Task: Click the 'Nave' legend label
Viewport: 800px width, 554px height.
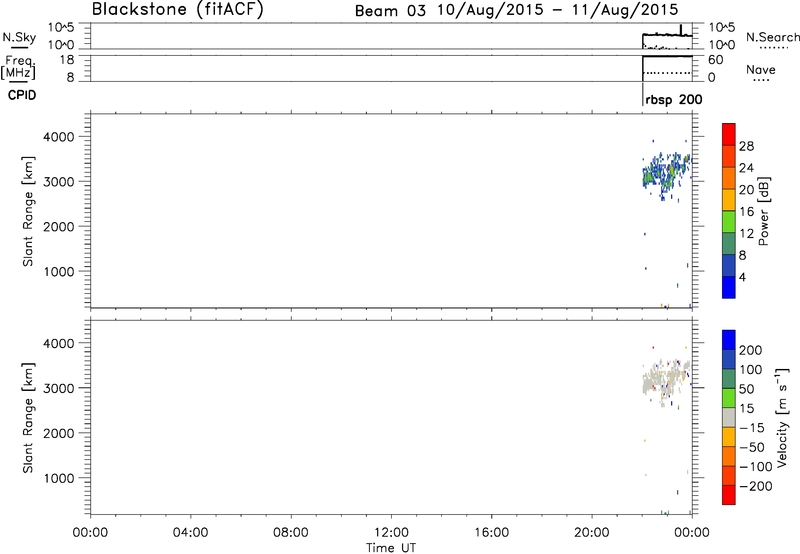Action: tap(761, 70)
